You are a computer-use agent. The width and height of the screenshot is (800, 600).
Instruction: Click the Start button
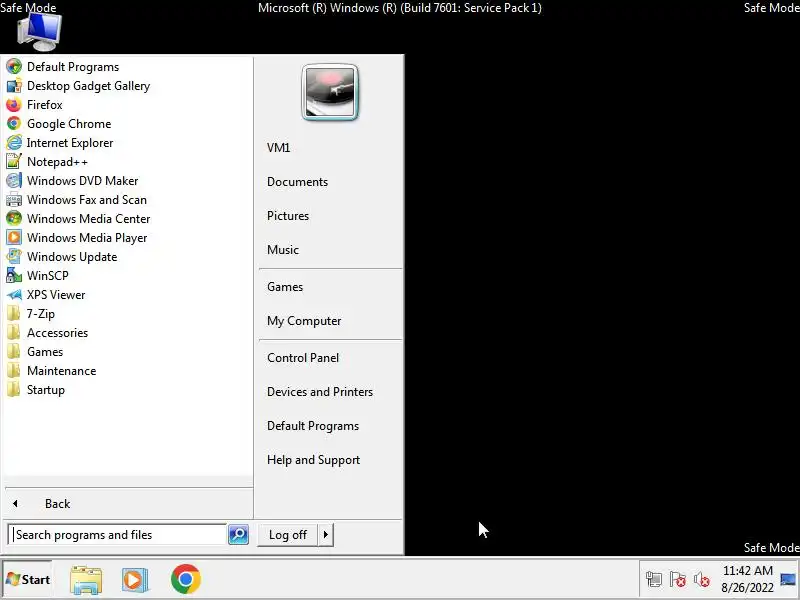point(28,580)
